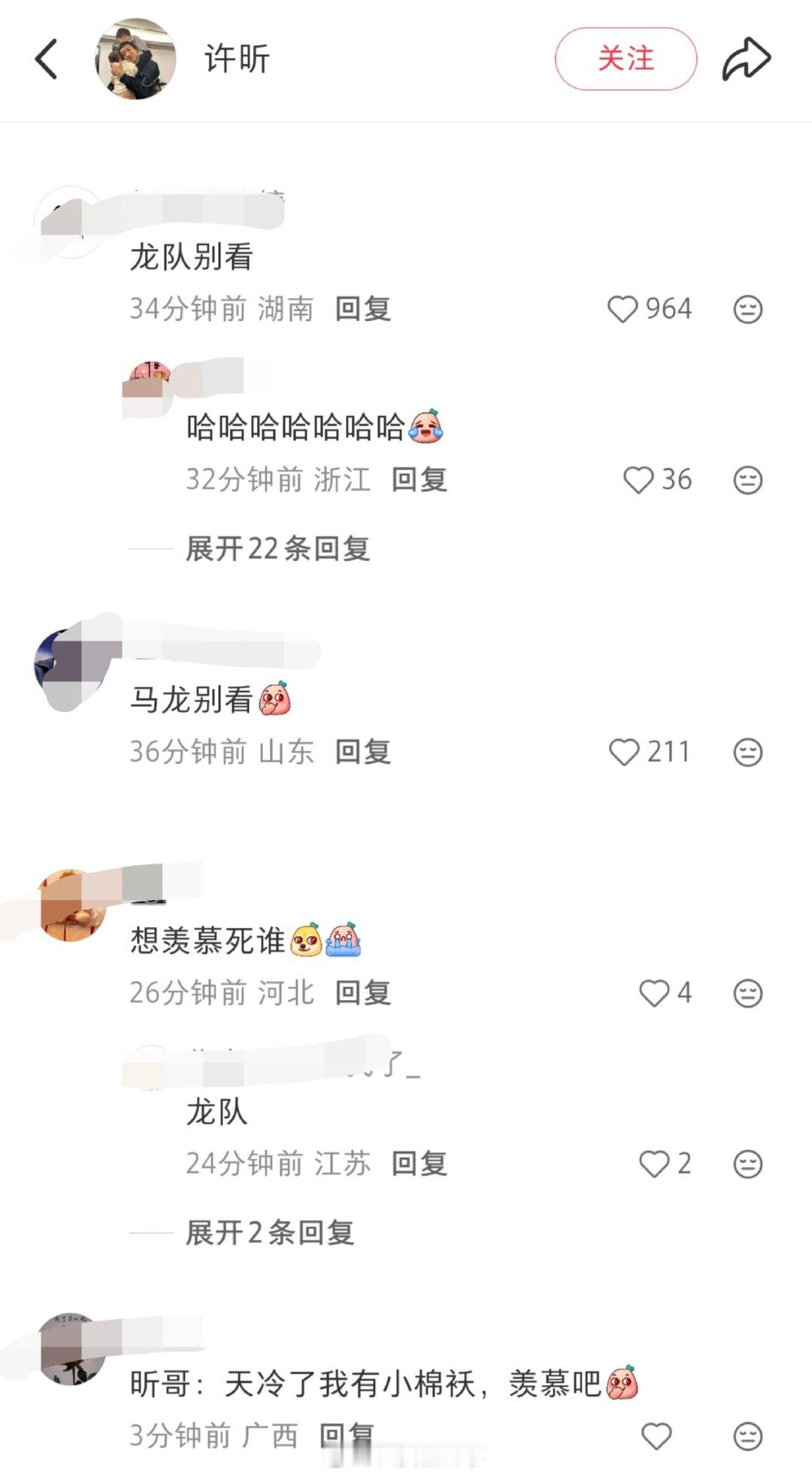This screenshot has height=1476, width=812.
Task: Follow 许昕 with the 关注 button
Action: 626,59
